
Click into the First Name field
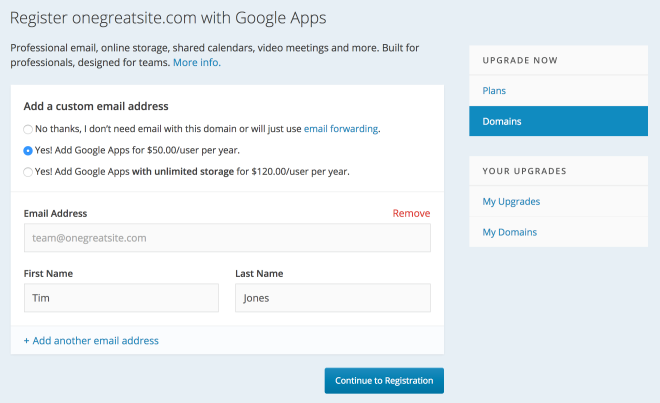[x=121, y=298]
